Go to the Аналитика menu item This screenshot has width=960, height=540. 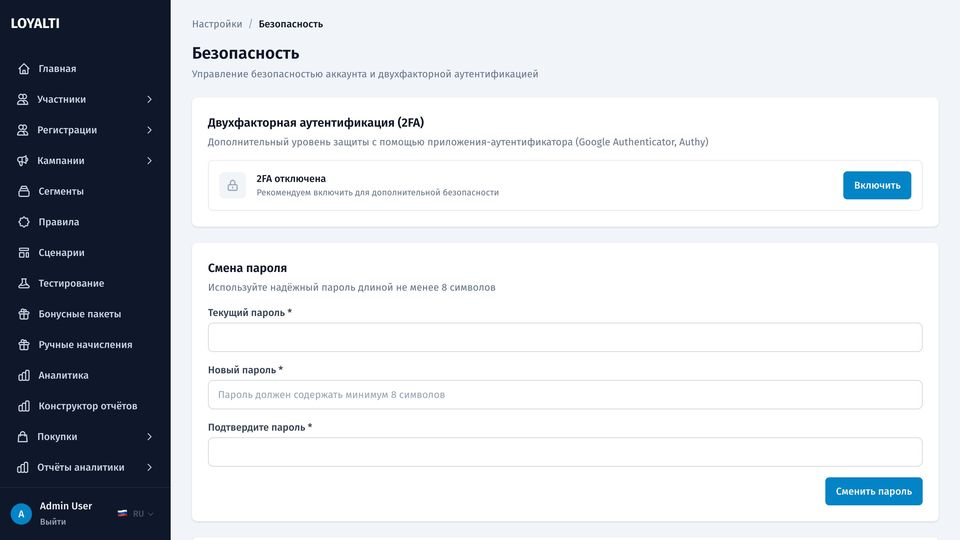[x=85, y=375]
